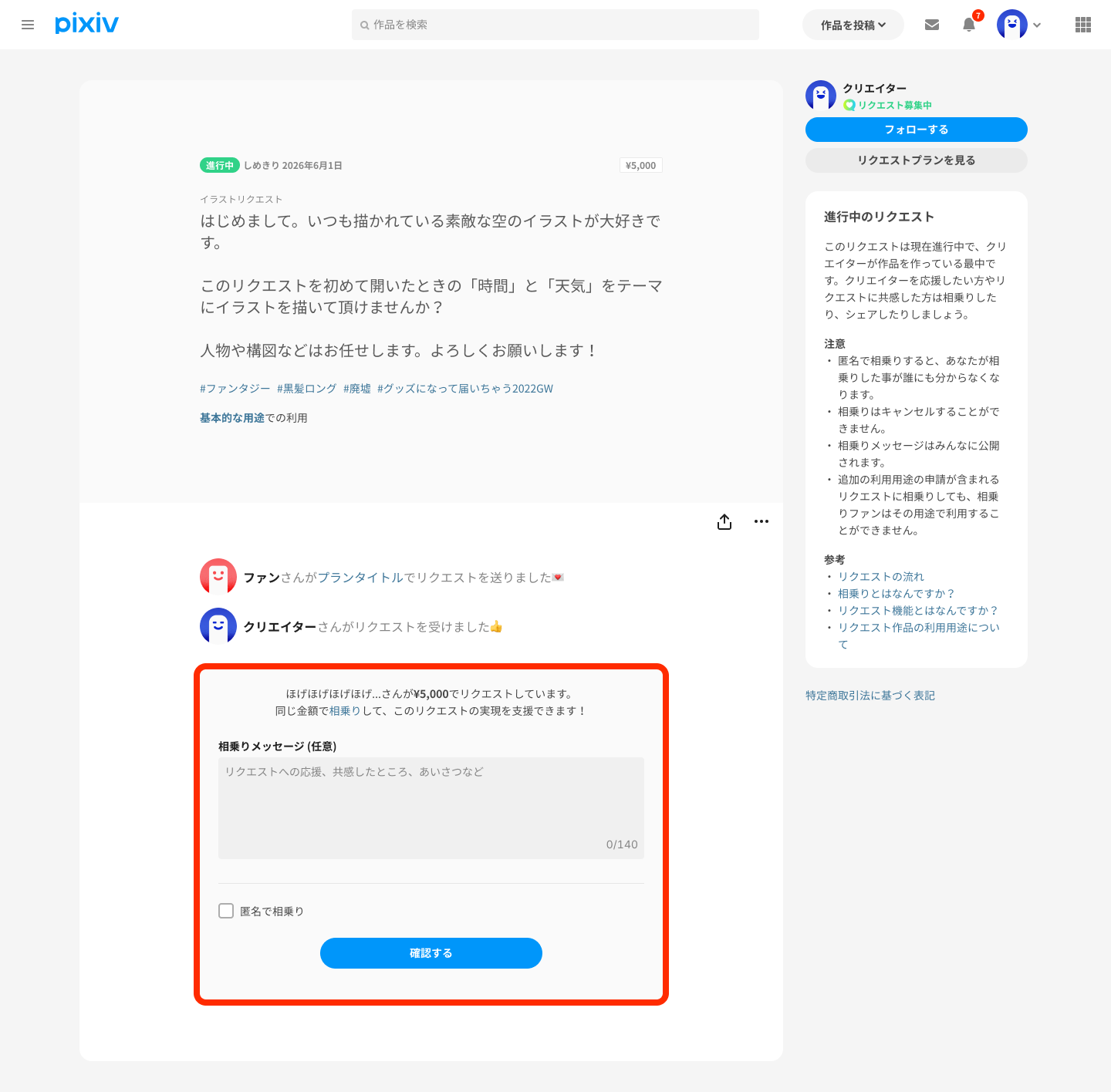This screenshot has height=1092, width=1111.
Task: Open creator avatar in sidebar
Action: (x=821, y=96)
